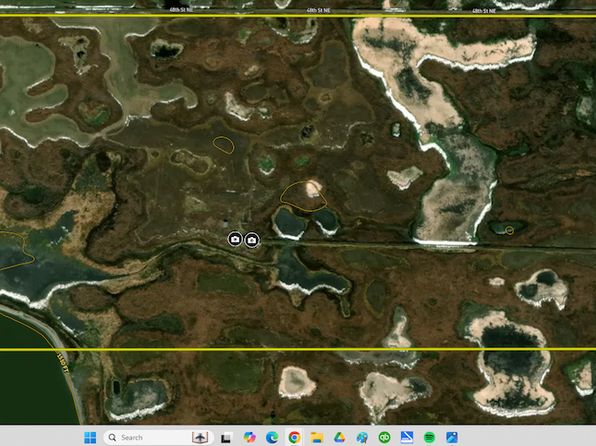Viewport: 596px width, 446px height.
Task: Select the small yellow circle marker in the pond
Action: pos(509,230)
